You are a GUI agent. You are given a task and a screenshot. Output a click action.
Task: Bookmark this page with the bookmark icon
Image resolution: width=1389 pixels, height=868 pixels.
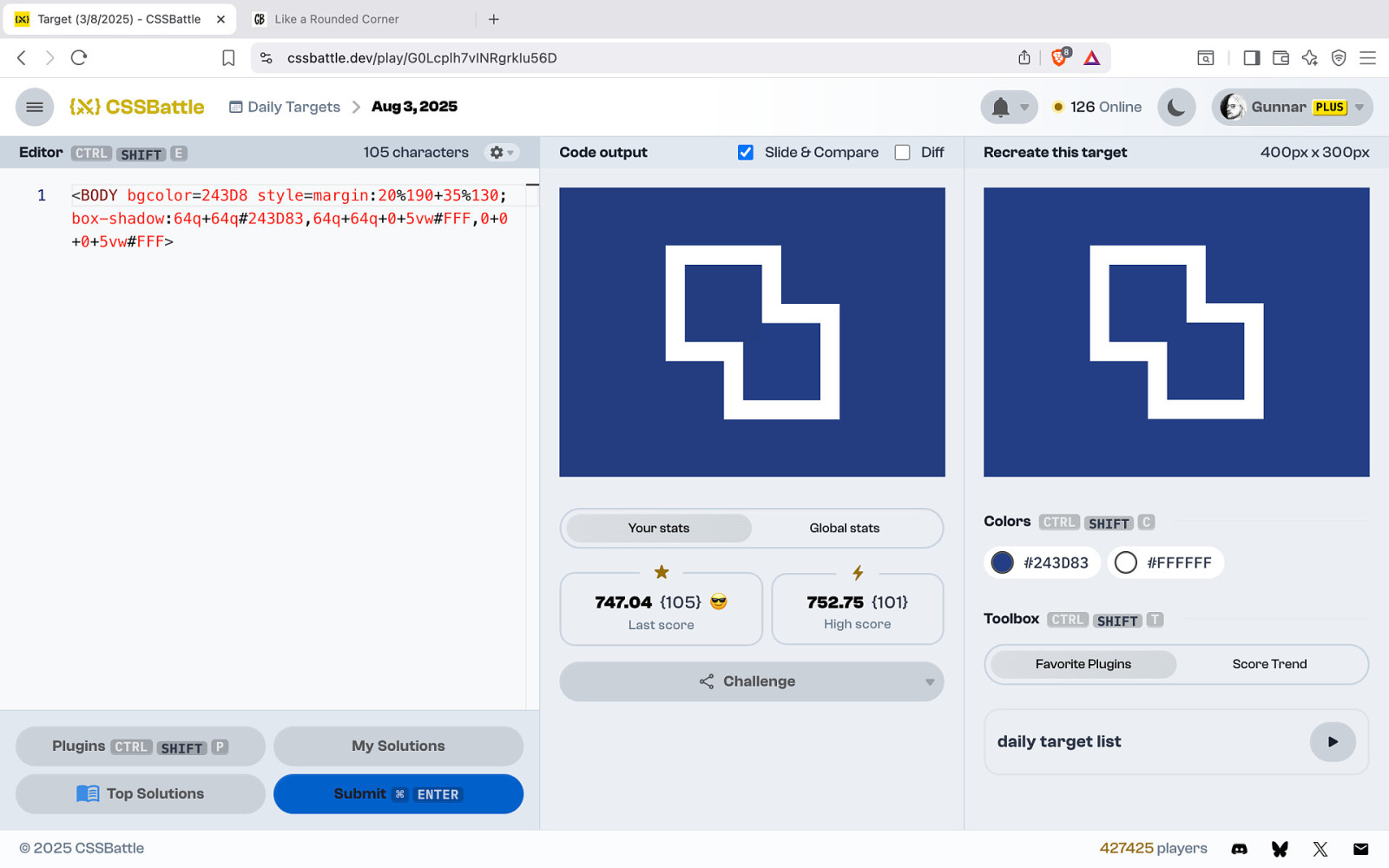click(x=228, y=58)
